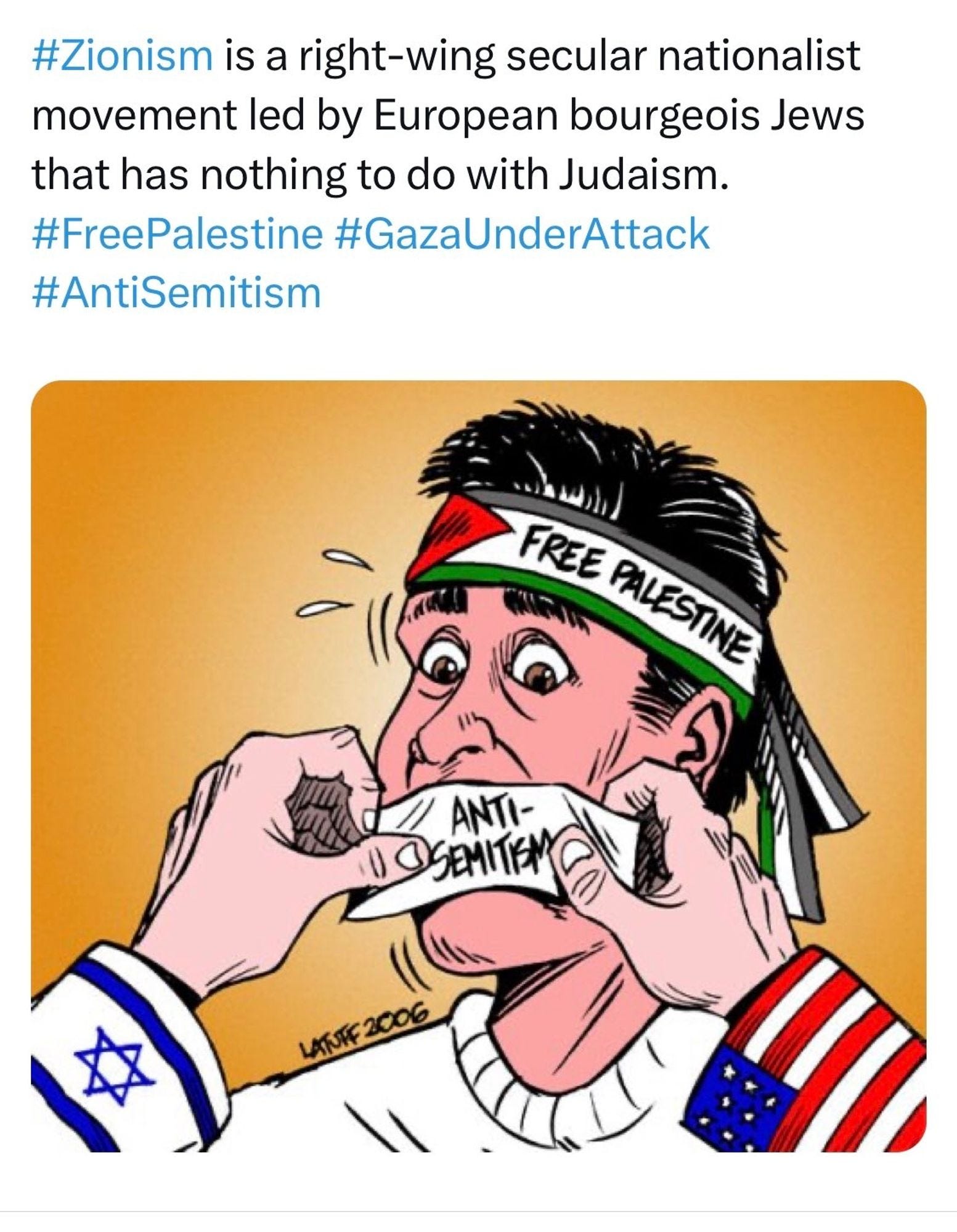Select the #AntiSemitism hashtag link
Image resolution: width=957 pixels, height=1232 pixels.
(x=176, y=293)
